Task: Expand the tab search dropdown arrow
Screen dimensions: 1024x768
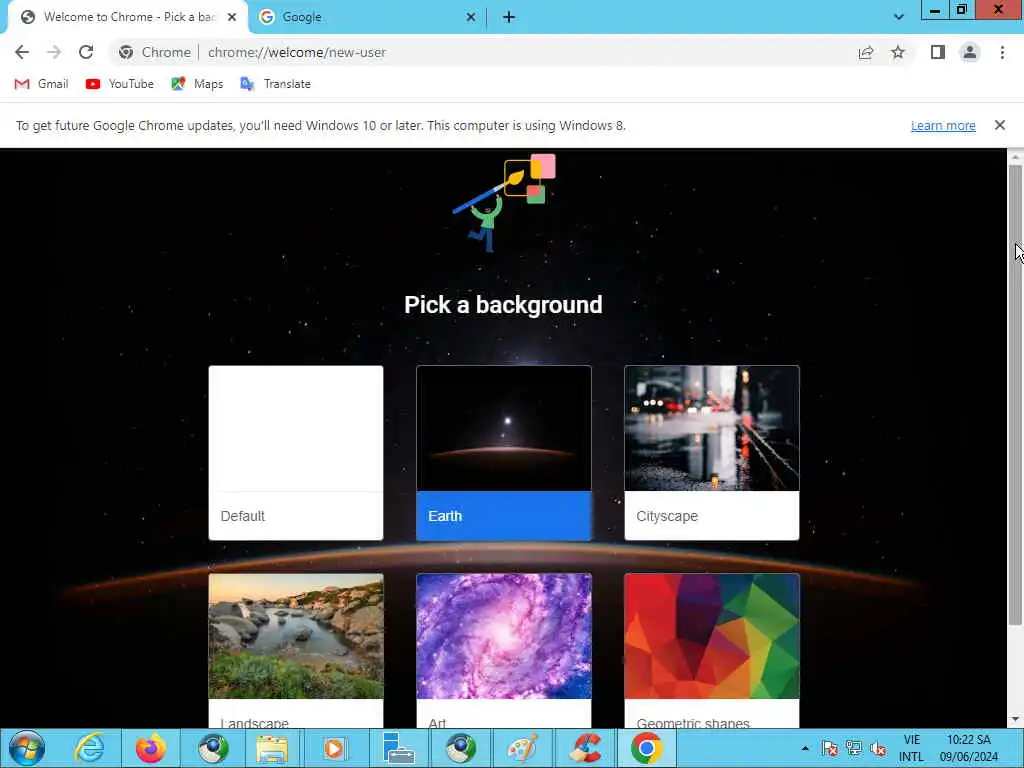Action: pyautogui.click(x=899, y=17)
